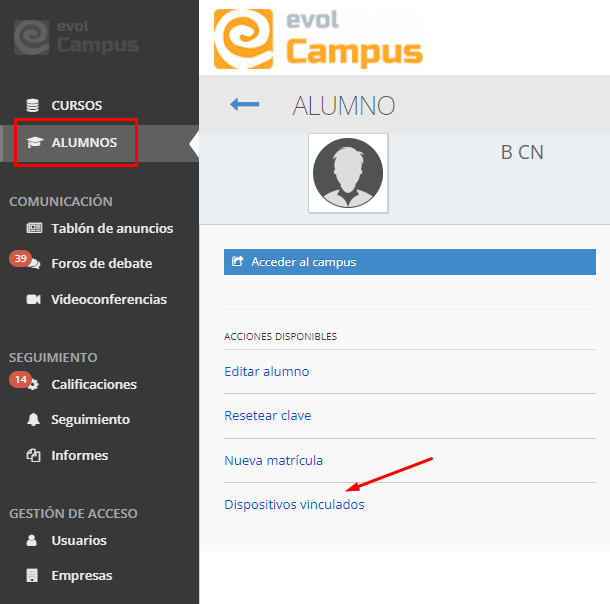The image size is (610, 604).
Task: Open the Cursos menu item
Action: 76,105
